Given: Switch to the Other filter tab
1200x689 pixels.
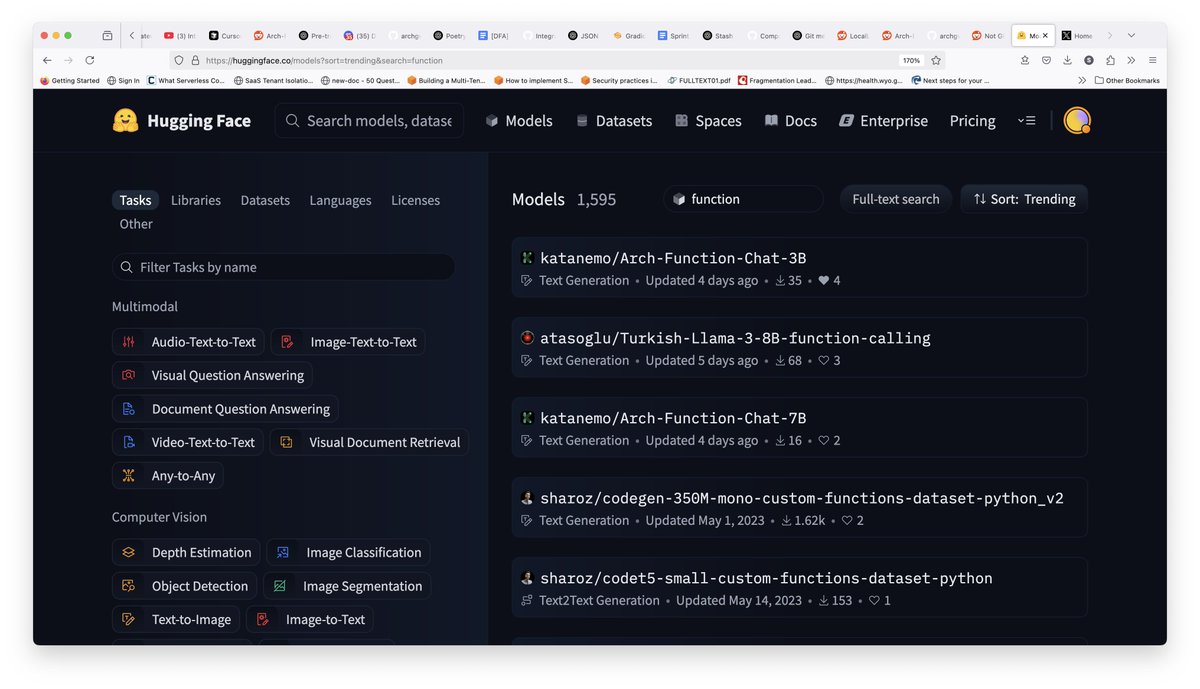Looking at the screenshot, I should click(136, 224).
